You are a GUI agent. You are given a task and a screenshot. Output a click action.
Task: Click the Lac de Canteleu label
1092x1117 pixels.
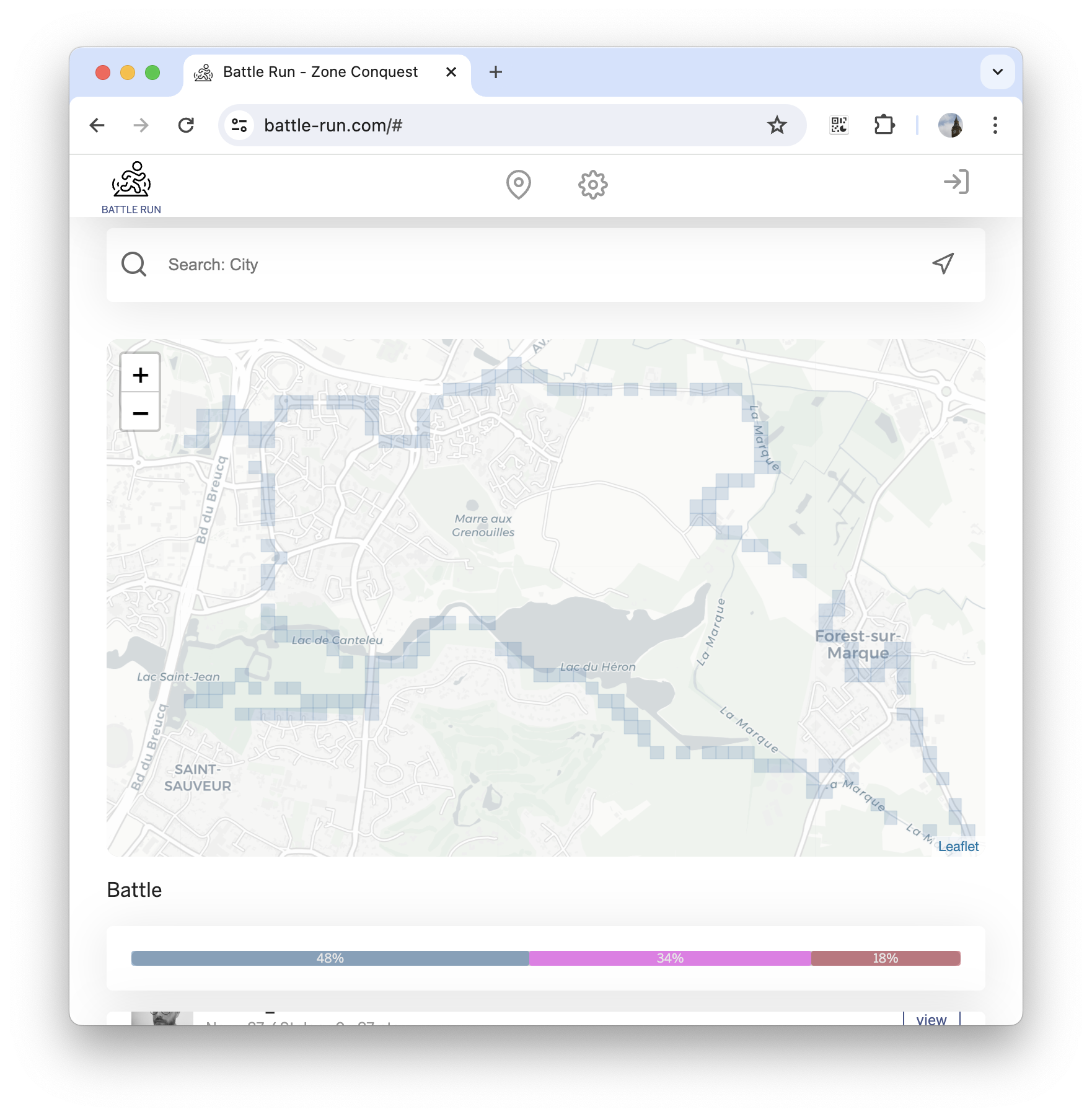pyautogui.click(x=337, y=640)
